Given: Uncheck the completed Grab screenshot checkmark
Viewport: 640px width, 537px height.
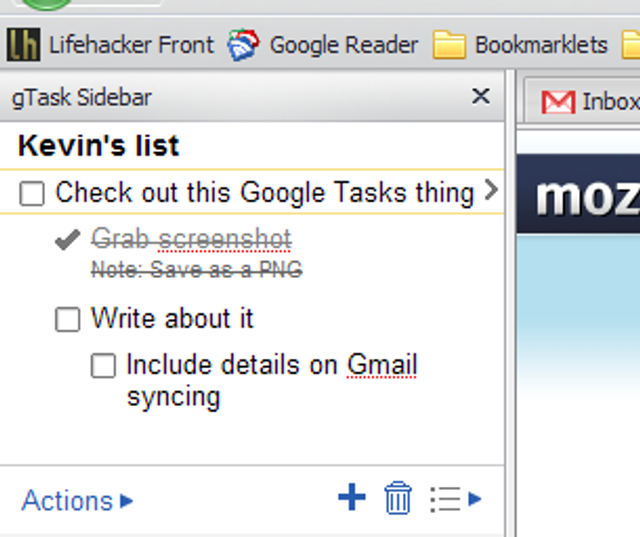Looking at the screenshot, I should pos(67,240).
